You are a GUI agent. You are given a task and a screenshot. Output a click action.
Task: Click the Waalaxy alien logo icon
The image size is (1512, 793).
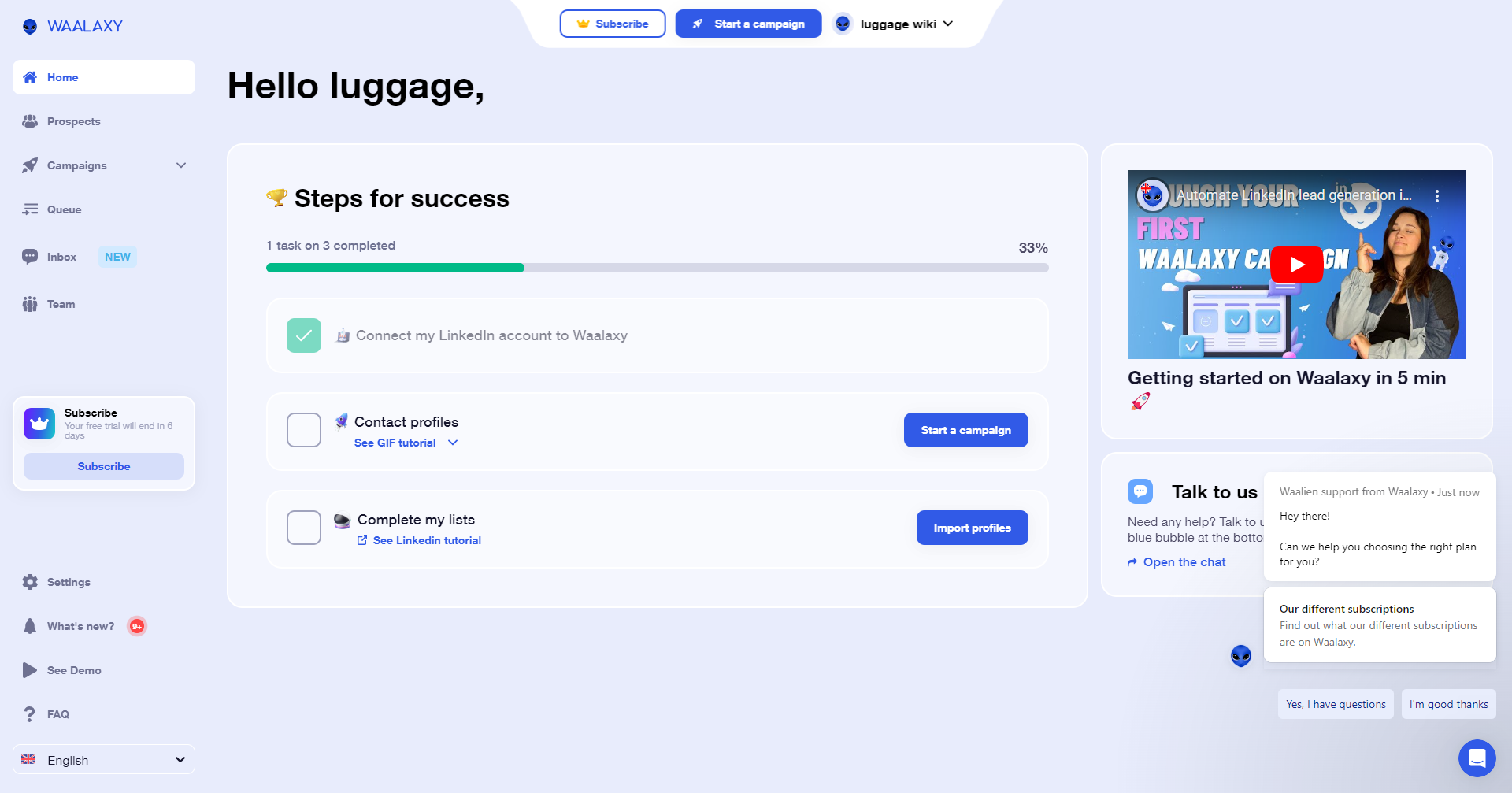(x=30, y=27)
